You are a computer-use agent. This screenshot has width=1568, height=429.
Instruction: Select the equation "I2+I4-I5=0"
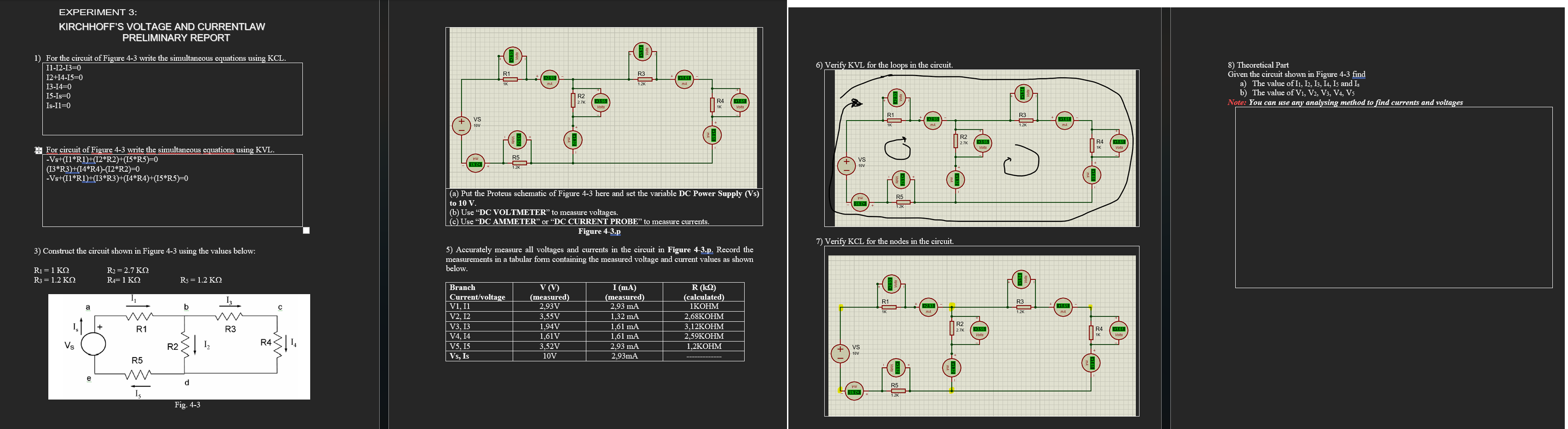pos(64,77)
